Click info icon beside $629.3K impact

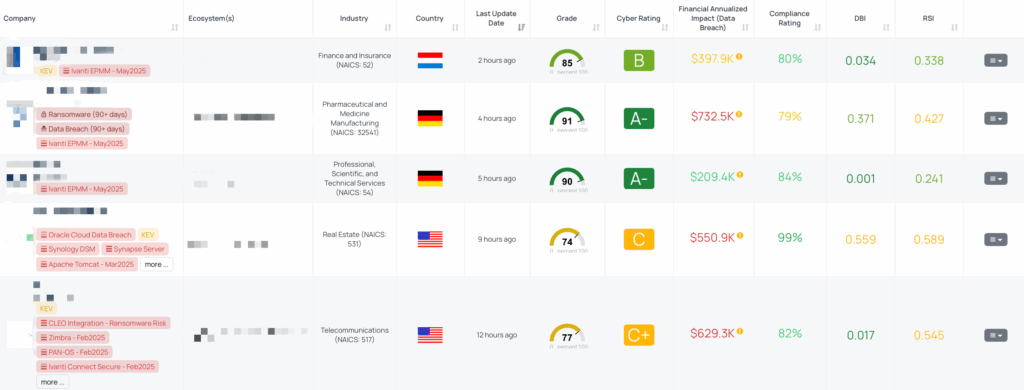click(x=740, y=331)
